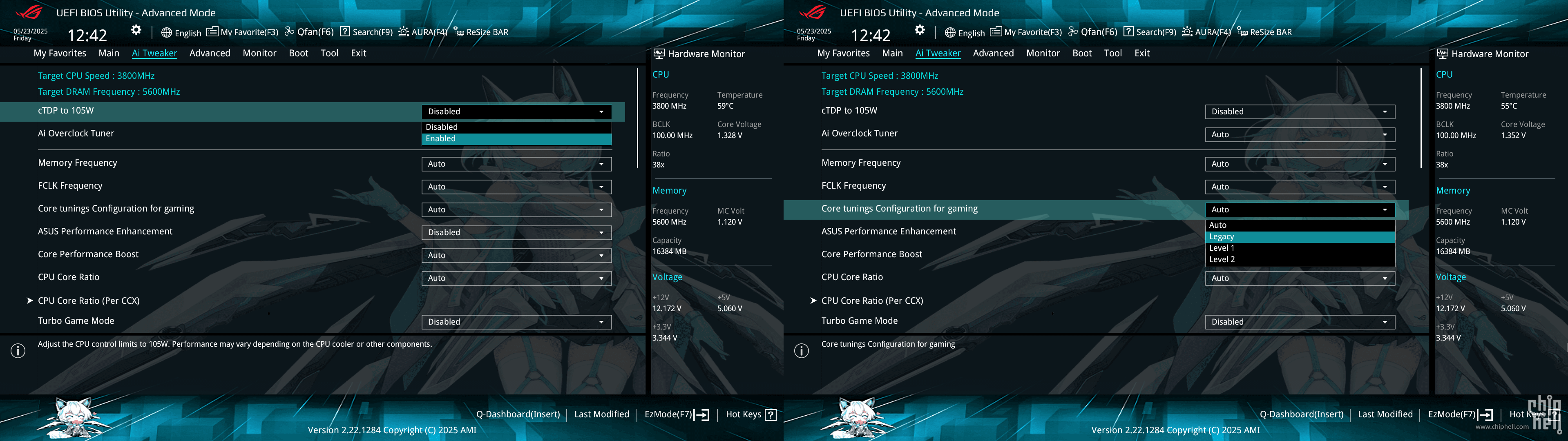Click the gear settings icon in left BIOS screen
Screen dimensions: 1568x441
136,30
